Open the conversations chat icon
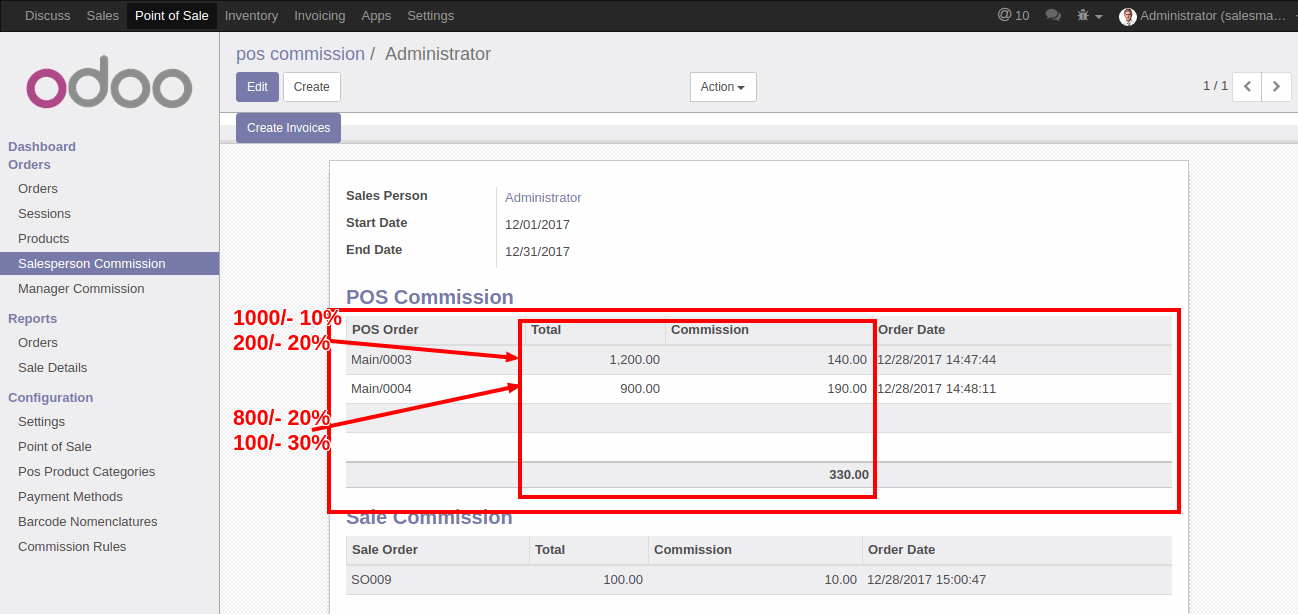1298x614 pixels. coord(1053,16)
